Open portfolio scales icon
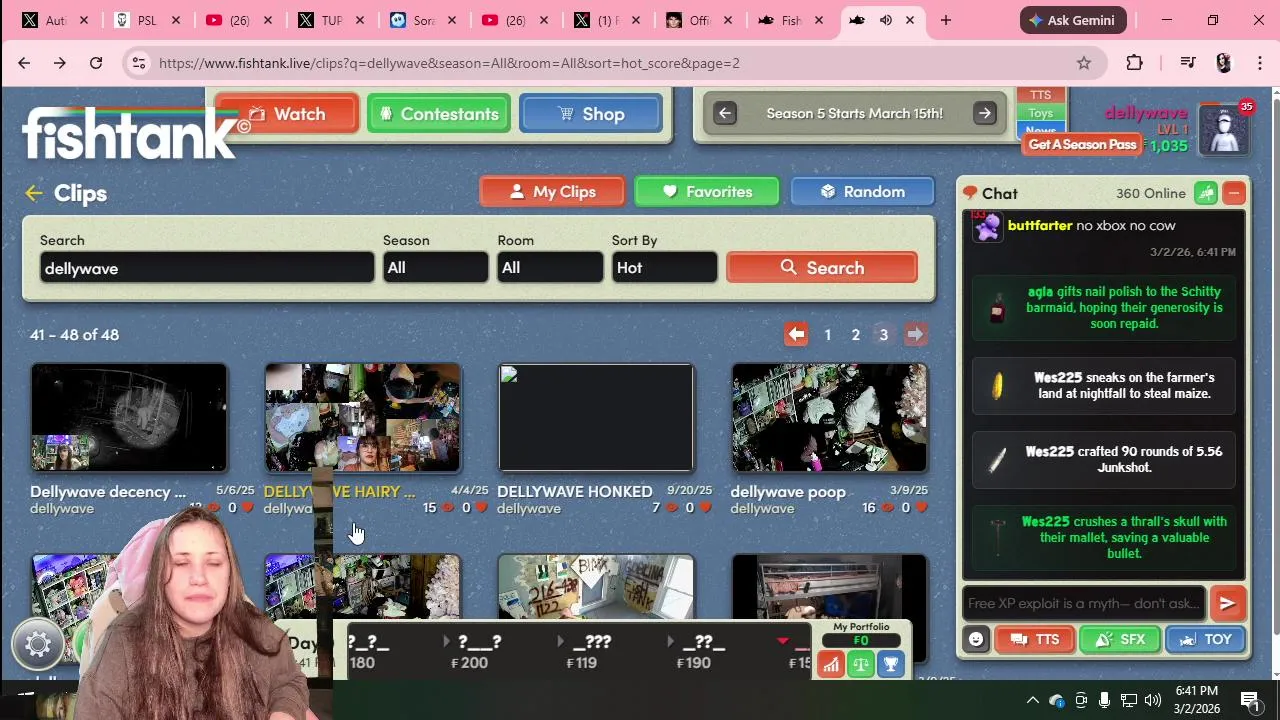The image size is (1280, 720). (x=861, y=664)
